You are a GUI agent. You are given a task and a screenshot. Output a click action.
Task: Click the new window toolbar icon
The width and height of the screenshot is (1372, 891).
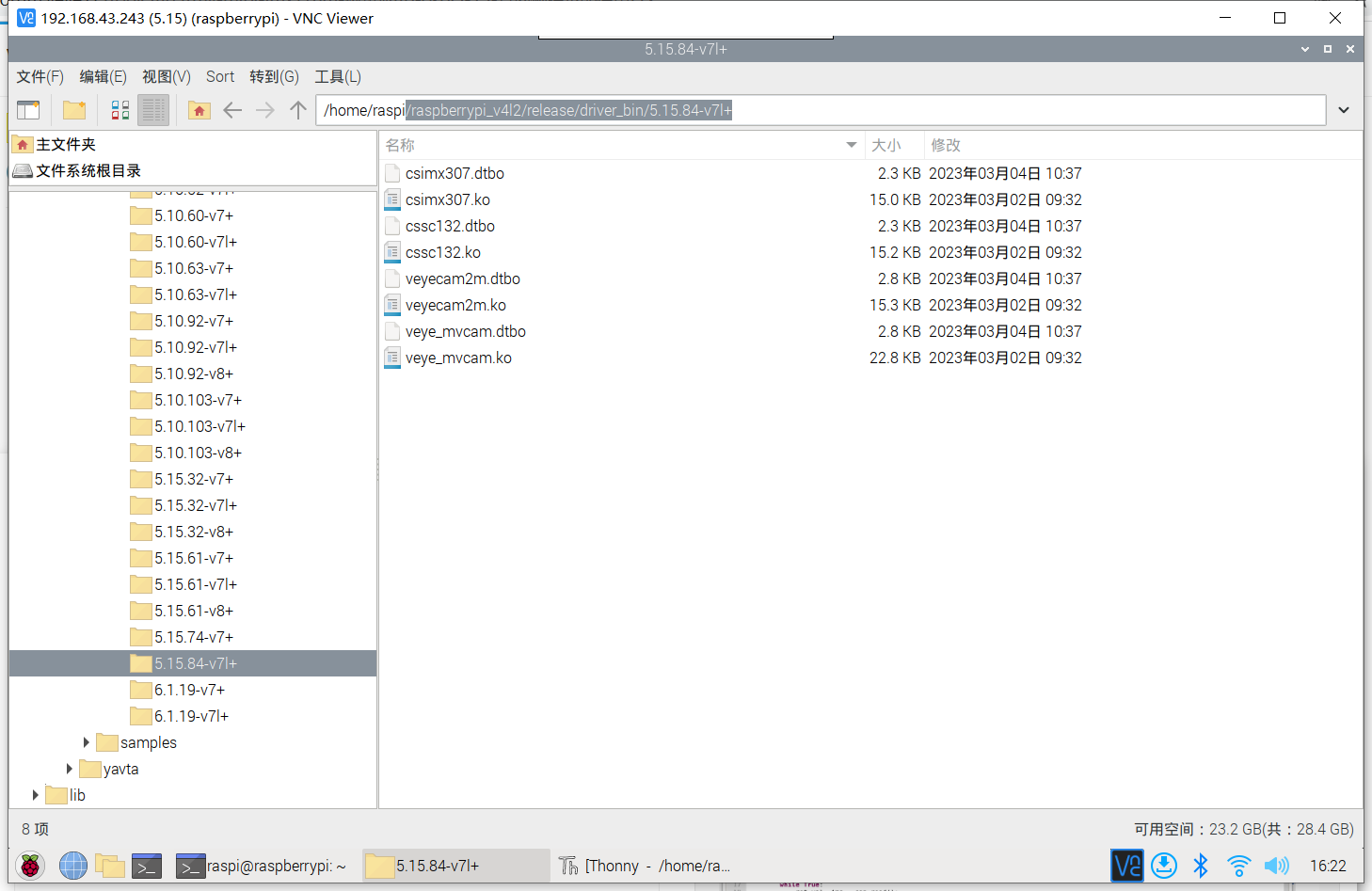click(x=29, y=110)
